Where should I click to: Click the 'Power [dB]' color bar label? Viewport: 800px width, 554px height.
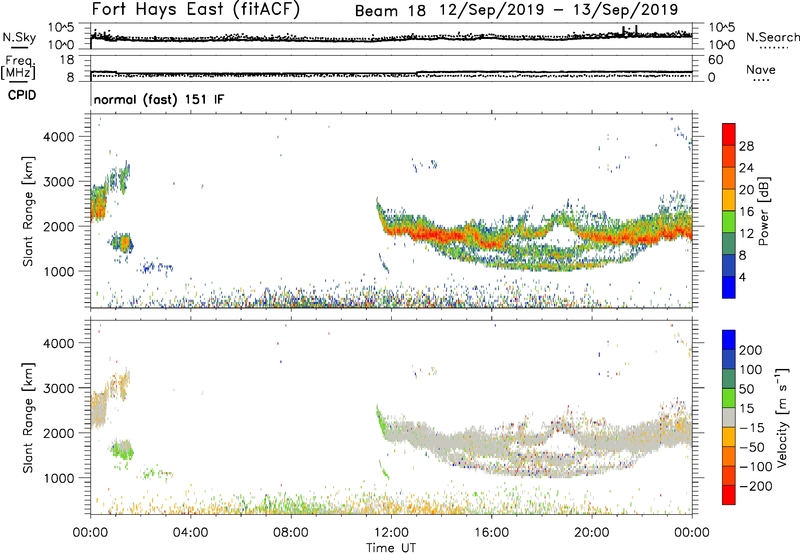763,212
